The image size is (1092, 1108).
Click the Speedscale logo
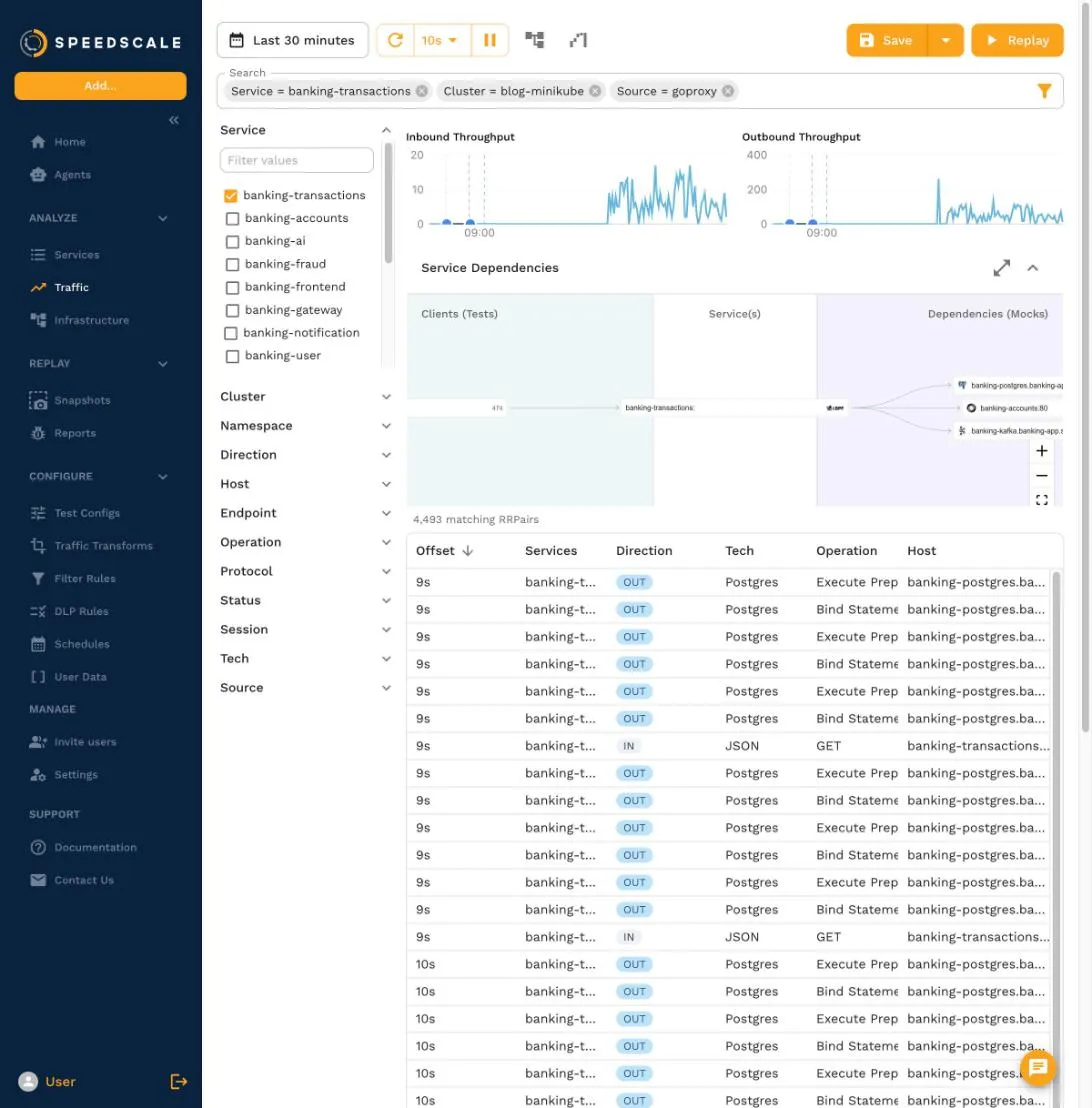pos(100,42)
